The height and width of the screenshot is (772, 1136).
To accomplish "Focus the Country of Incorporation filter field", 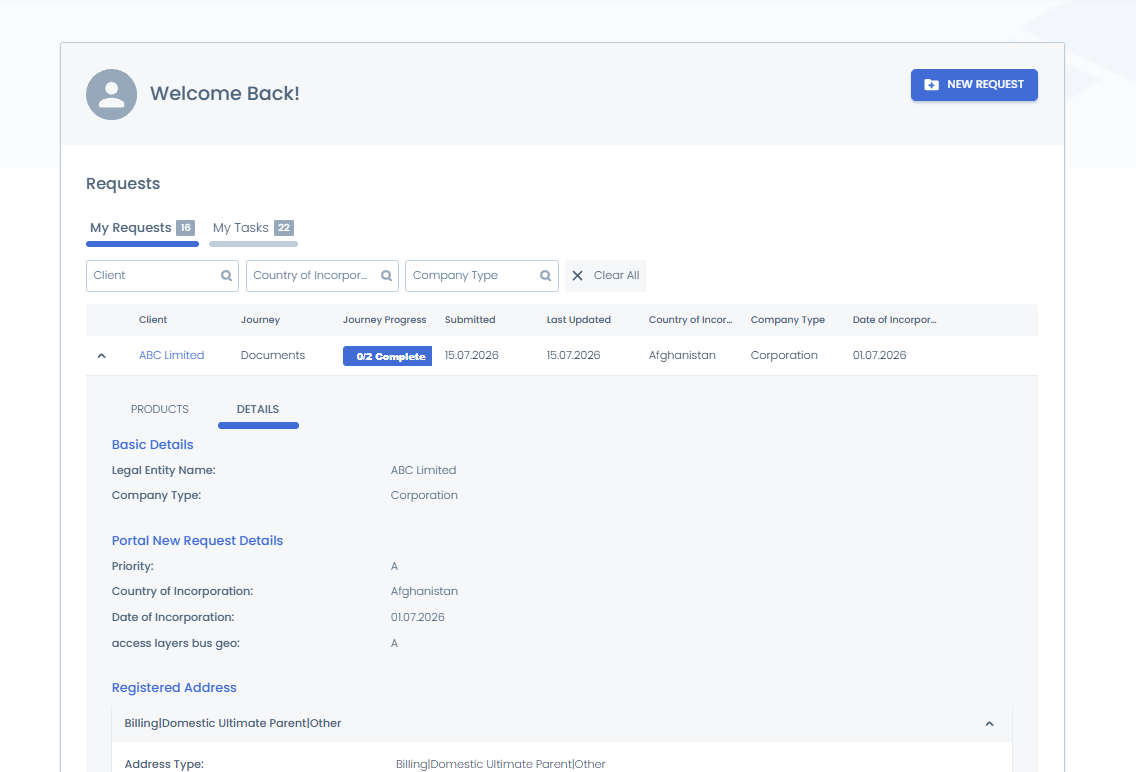I will point(322,276).
